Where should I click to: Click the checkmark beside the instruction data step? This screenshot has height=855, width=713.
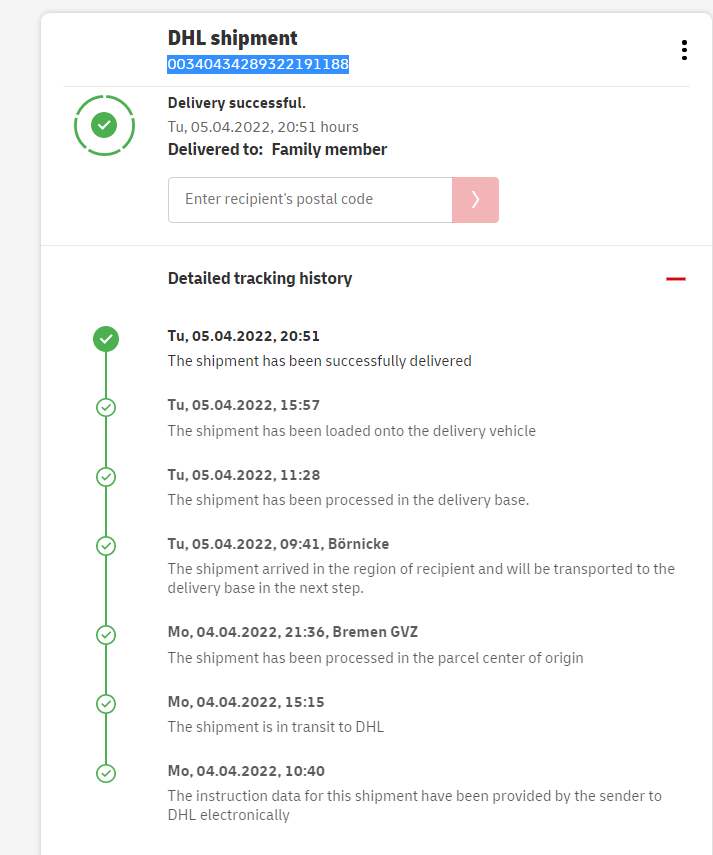coord(106,773)
